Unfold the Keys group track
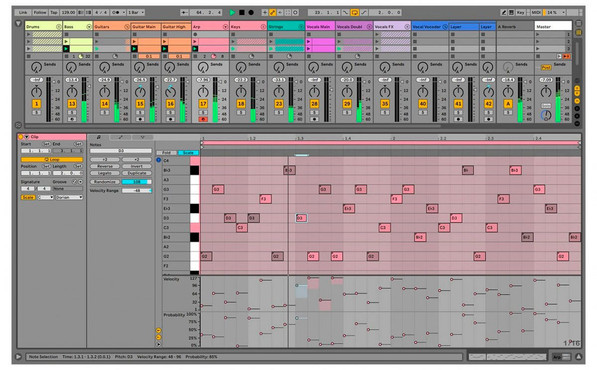This screenshot has width=597, height=370. (263, 27)
